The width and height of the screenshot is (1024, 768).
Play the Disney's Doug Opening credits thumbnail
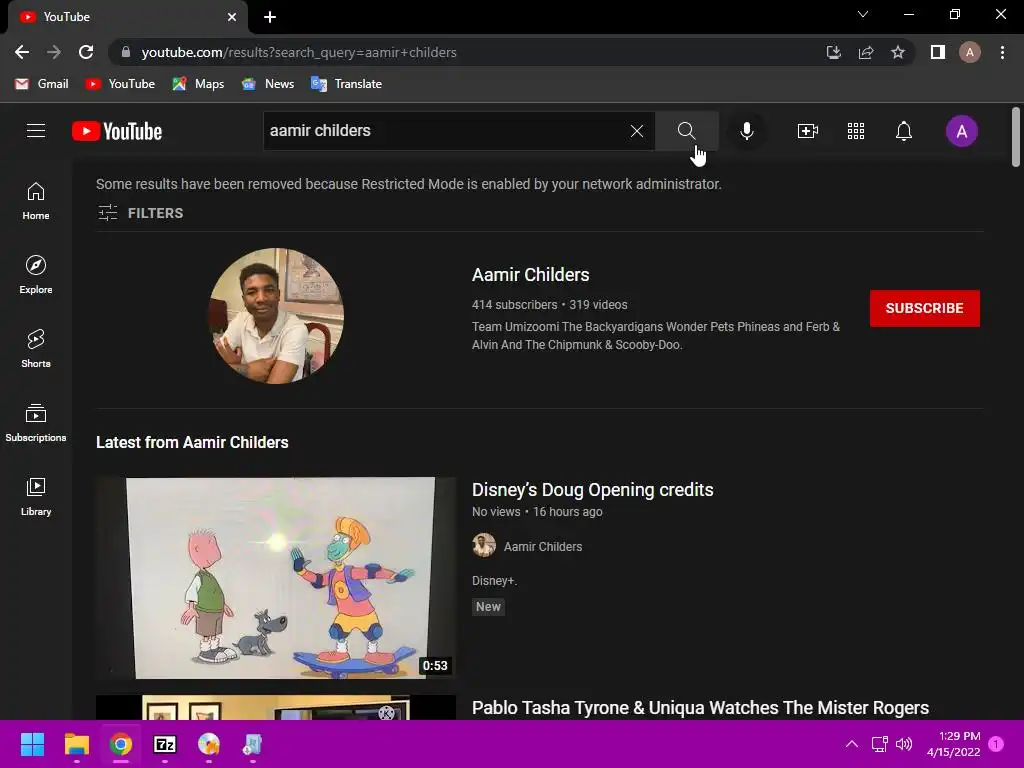coord(276,578)
